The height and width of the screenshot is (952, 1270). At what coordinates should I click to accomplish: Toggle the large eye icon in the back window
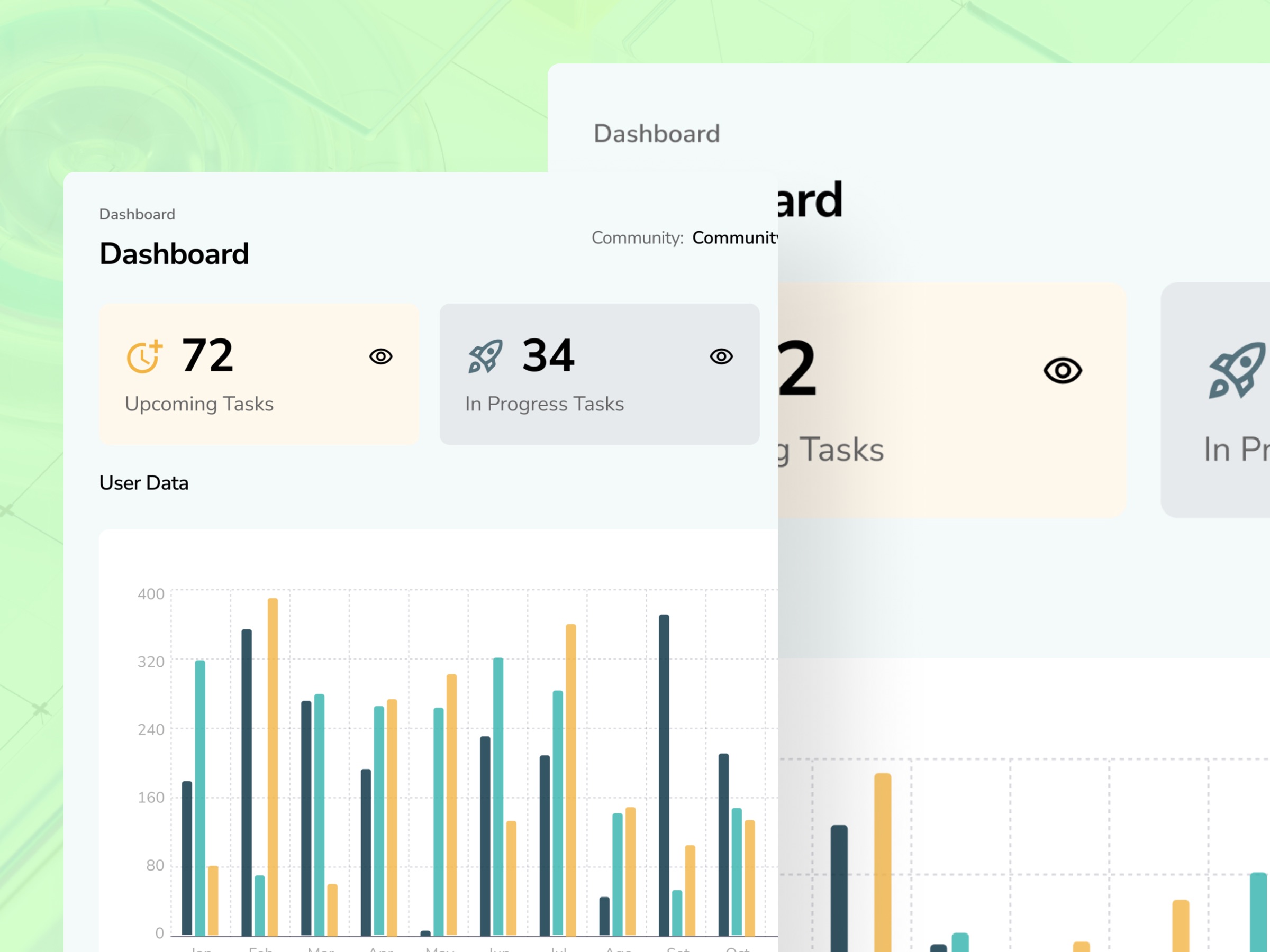tap(1062, 371)
